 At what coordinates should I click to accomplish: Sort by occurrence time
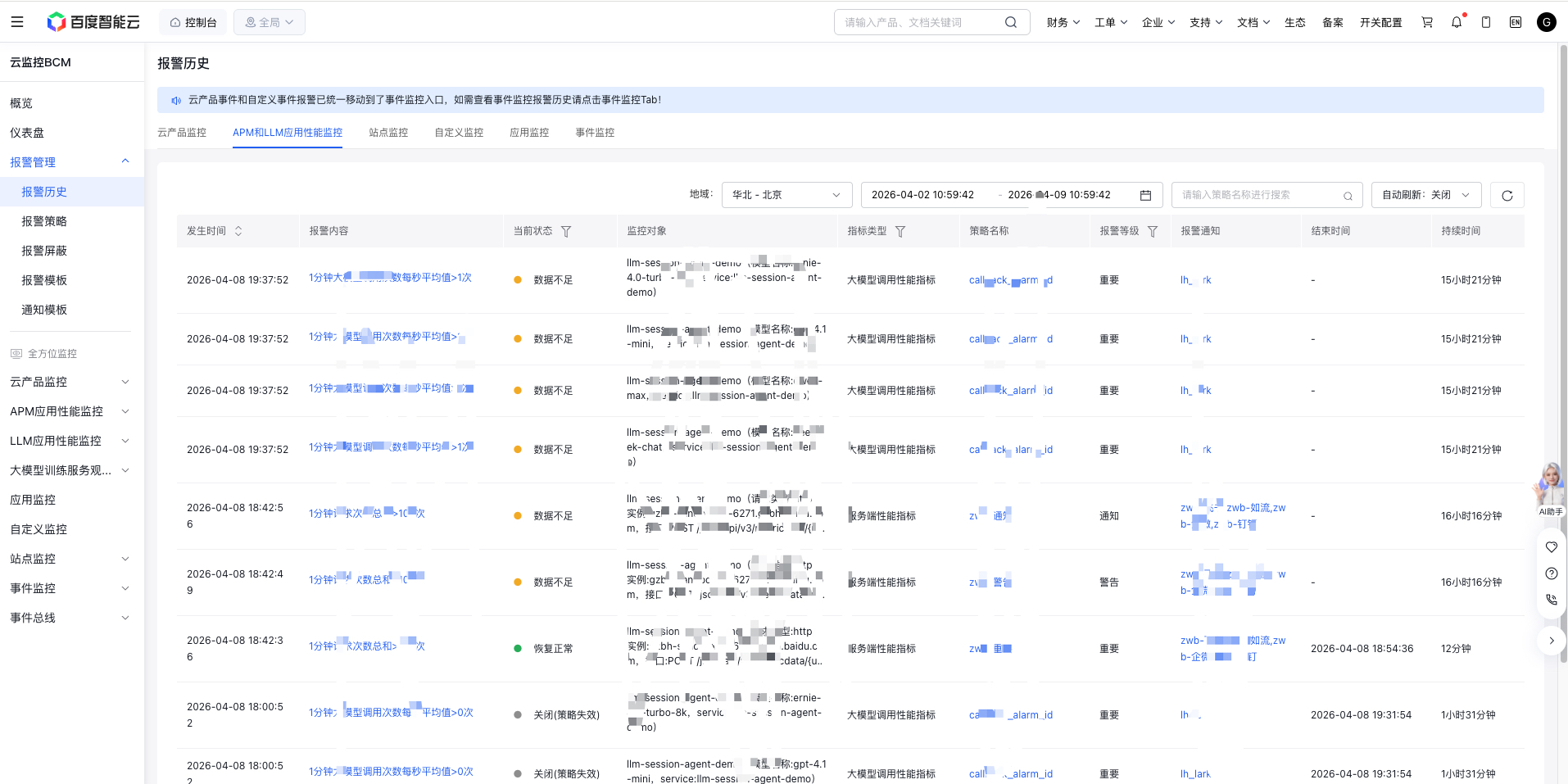[238, 231]
